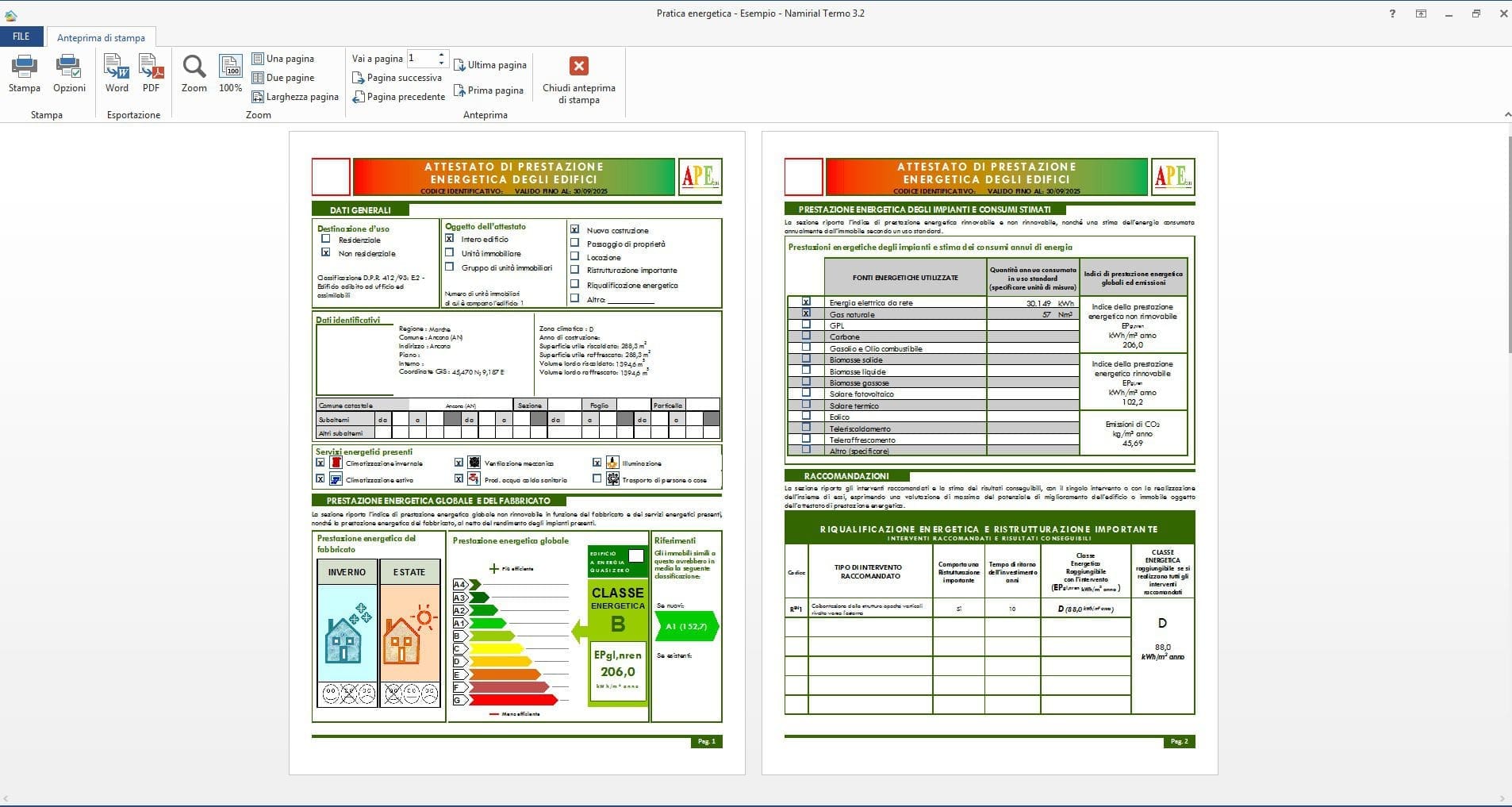Click Chiudi anteprima di stampa
The height and width of the screenshot is (807, 1512).
pyautogui.click(x=578, y=79)
